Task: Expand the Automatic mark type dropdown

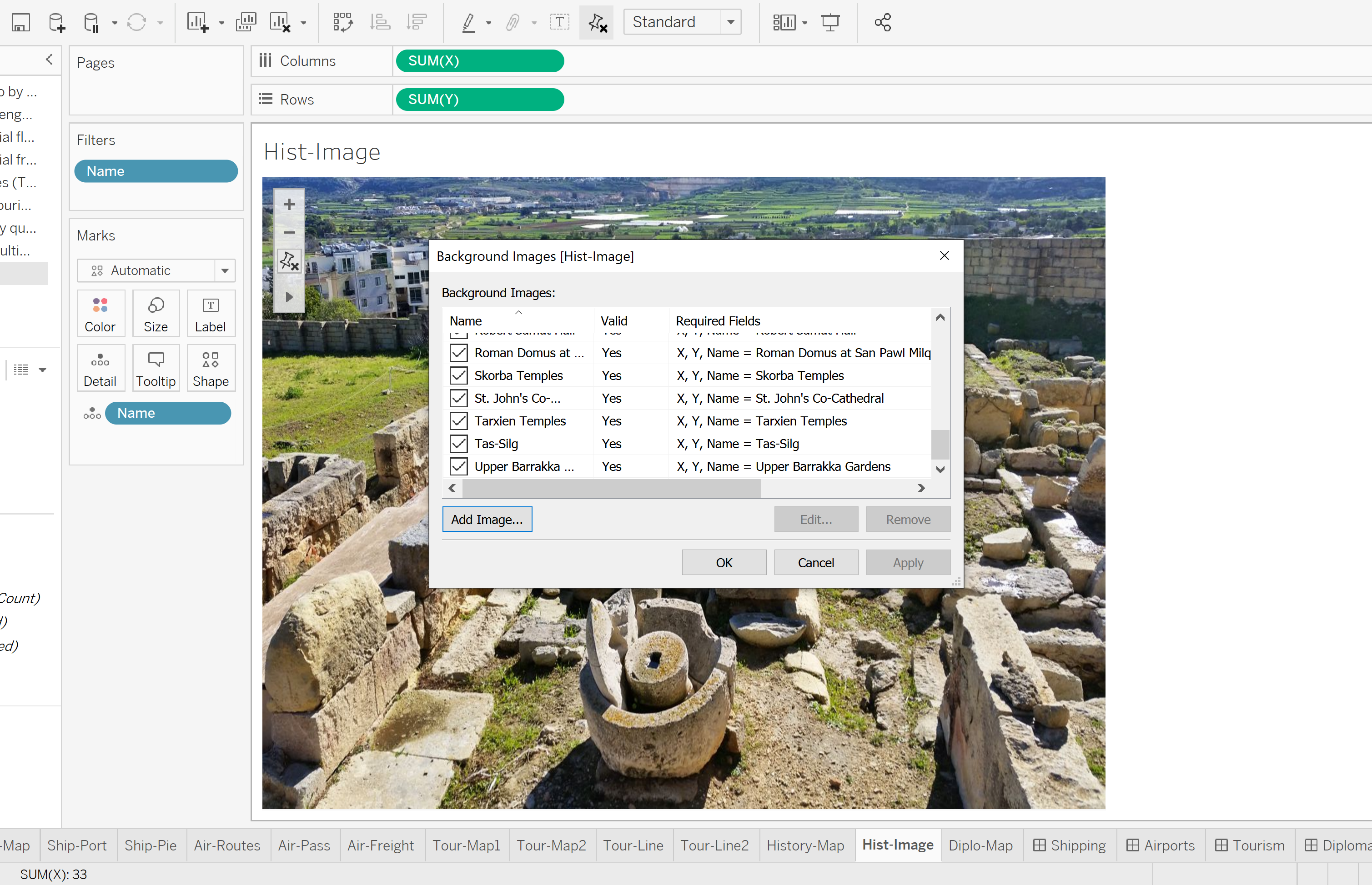Action: [x=225, y=270]
